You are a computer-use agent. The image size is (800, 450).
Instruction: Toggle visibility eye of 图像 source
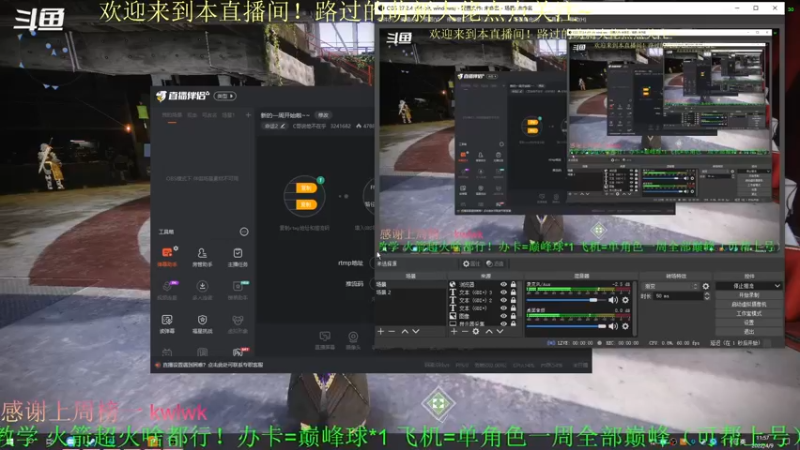click(x=504, y=316)
